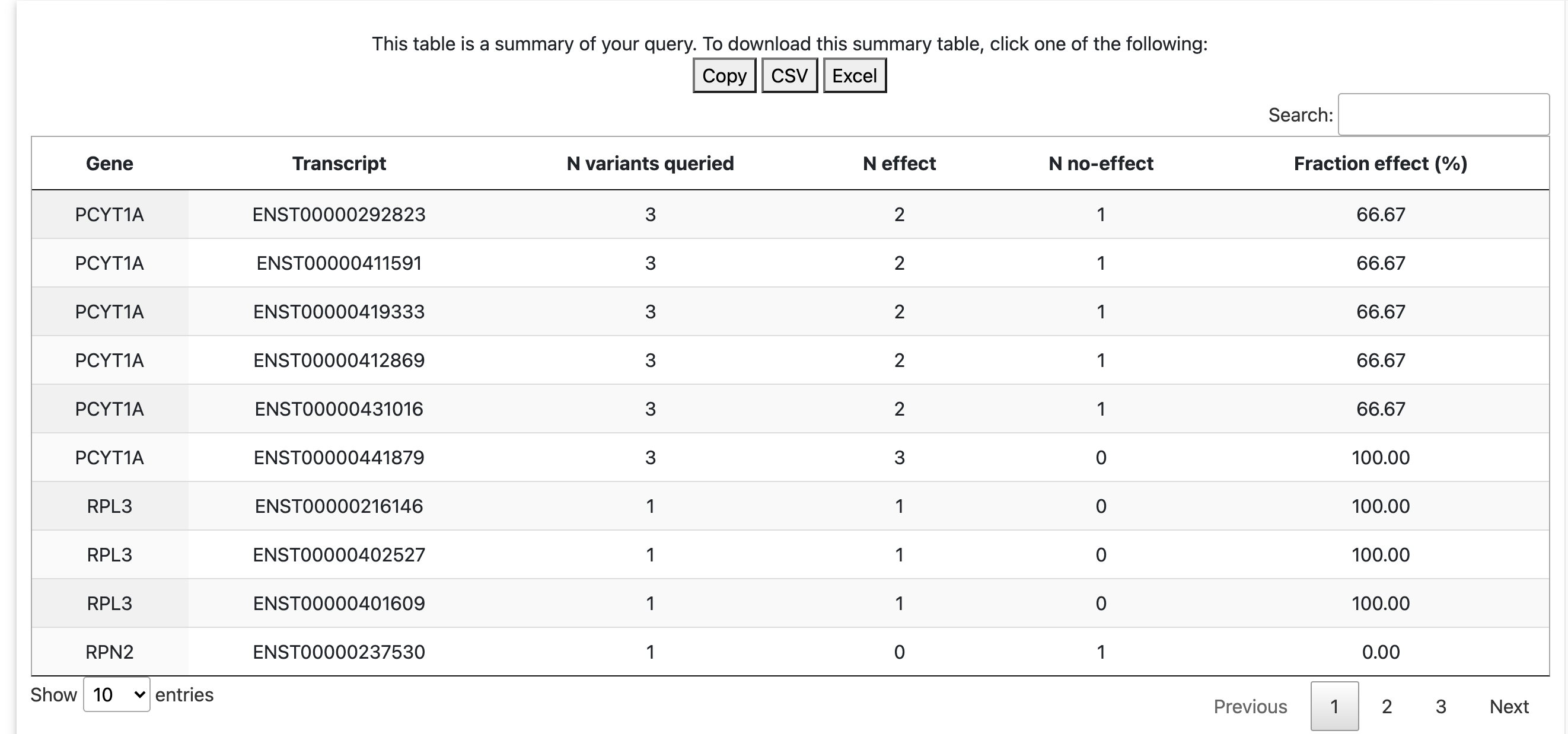Click the RPL3 ENST00000216146 row
Screen dimensions: 1568x734
tap(790, 506)
